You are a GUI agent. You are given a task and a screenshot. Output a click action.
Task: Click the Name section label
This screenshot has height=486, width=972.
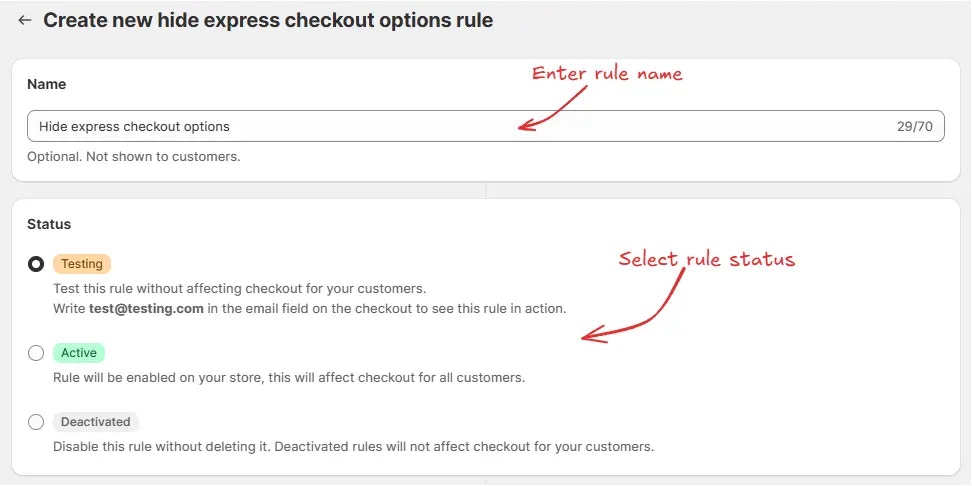(x=46, y=84)
